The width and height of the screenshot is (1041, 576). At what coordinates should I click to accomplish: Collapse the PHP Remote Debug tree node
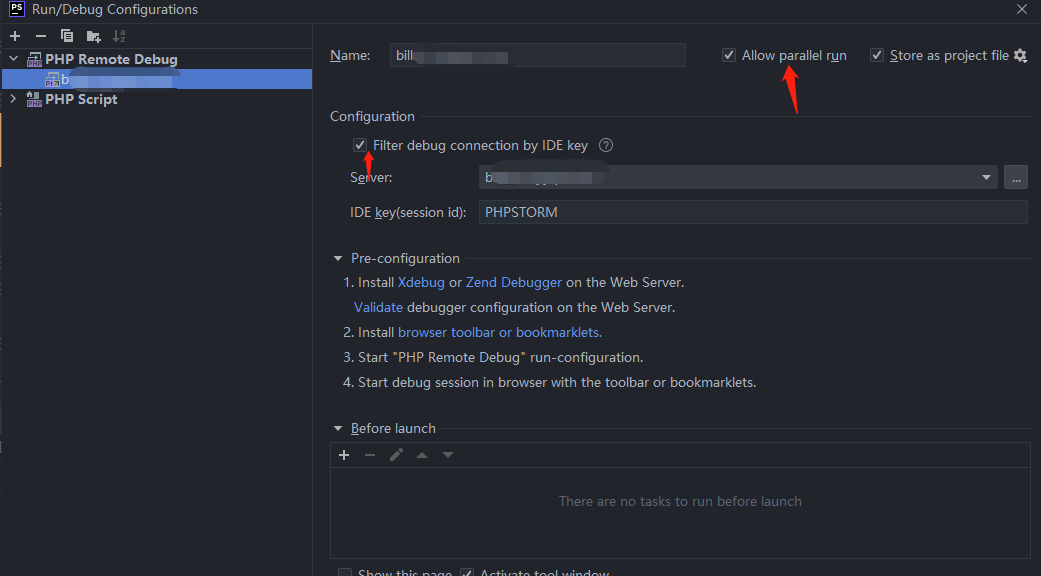pos(13,59)
